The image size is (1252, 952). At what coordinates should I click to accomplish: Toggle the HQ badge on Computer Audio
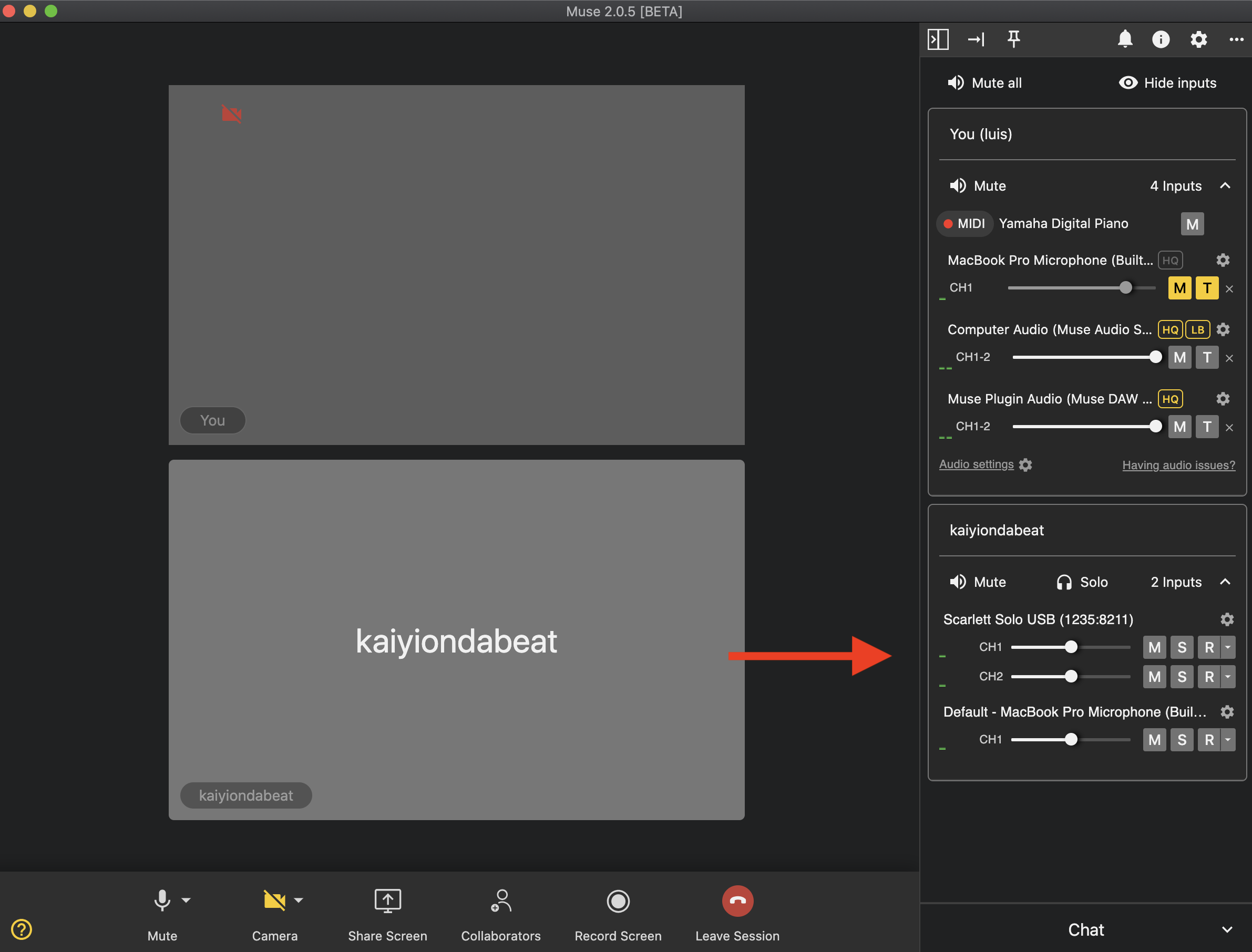(1170, 329)
